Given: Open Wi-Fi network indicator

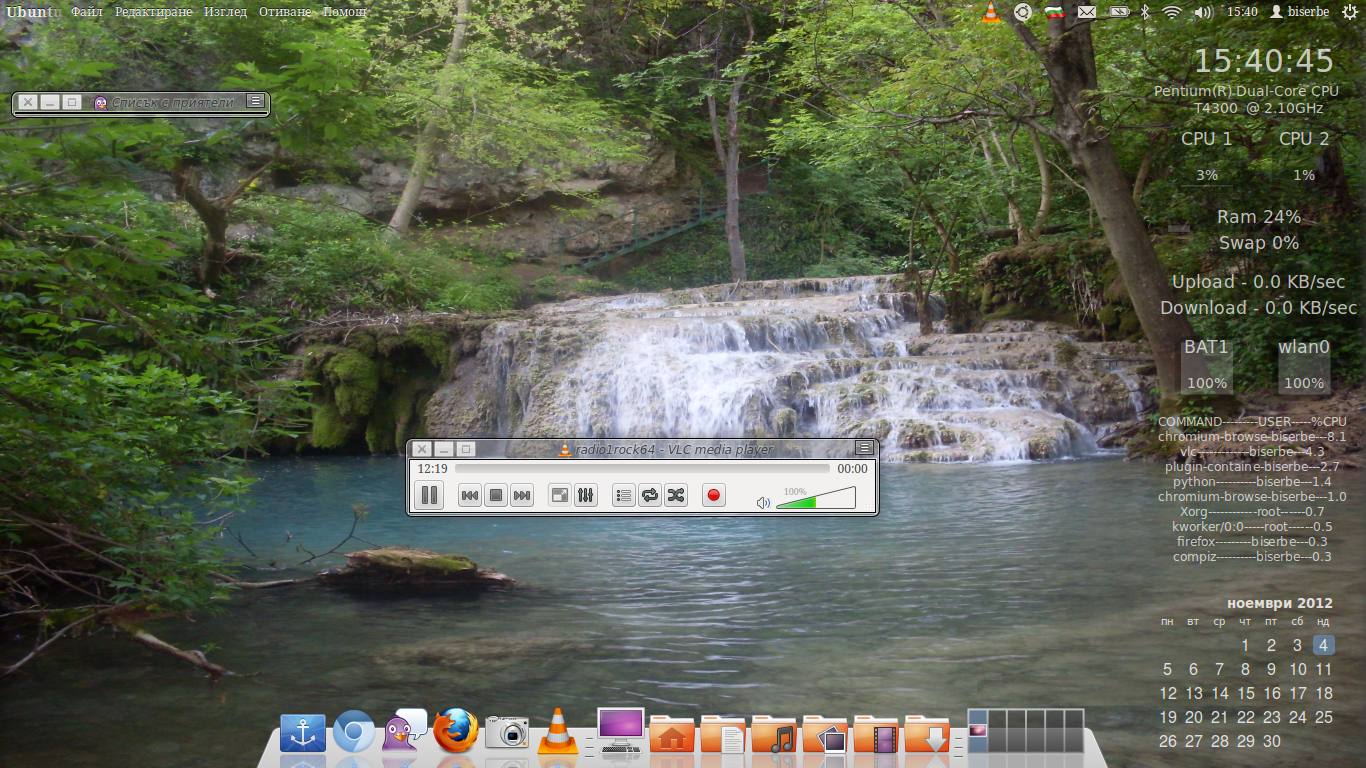Looking at the screenshot, I should (1172, 12).
